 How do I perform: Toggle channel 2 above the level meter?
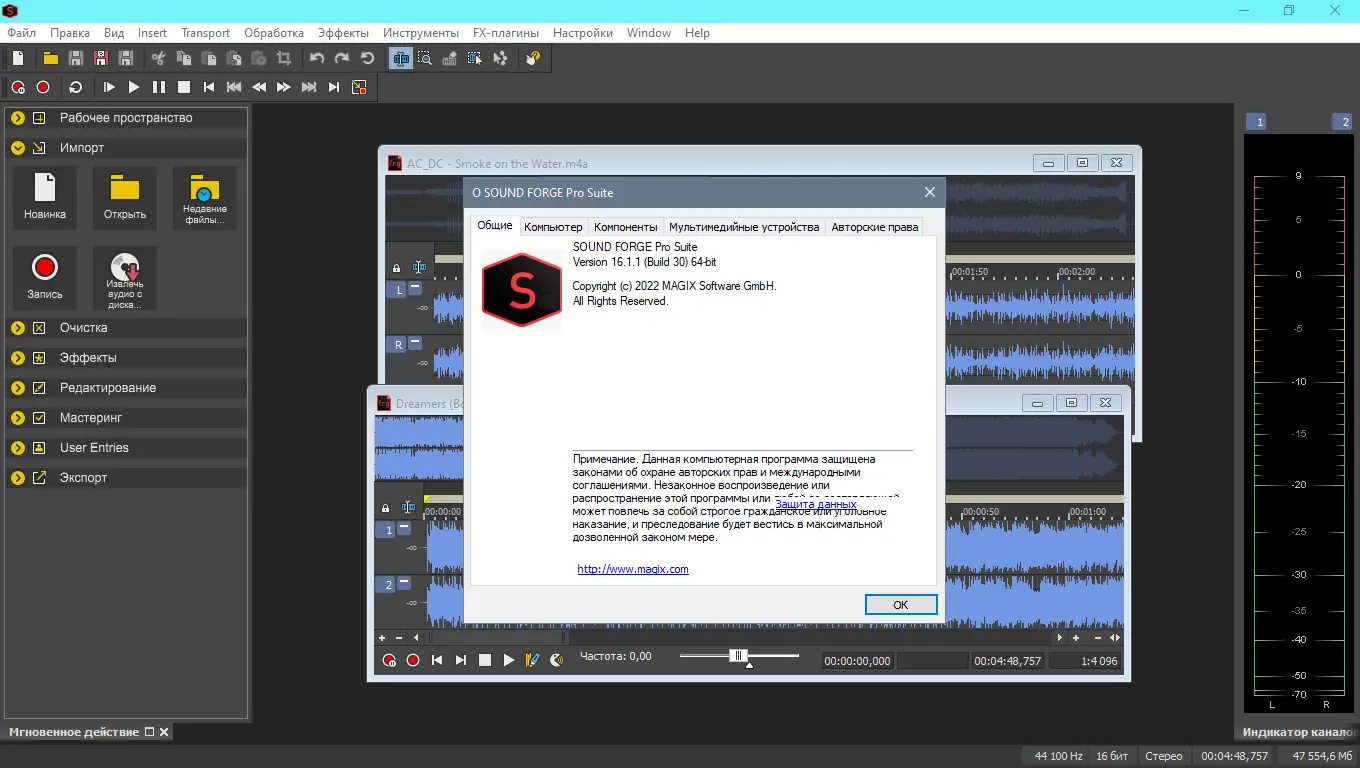[1341, 122]
